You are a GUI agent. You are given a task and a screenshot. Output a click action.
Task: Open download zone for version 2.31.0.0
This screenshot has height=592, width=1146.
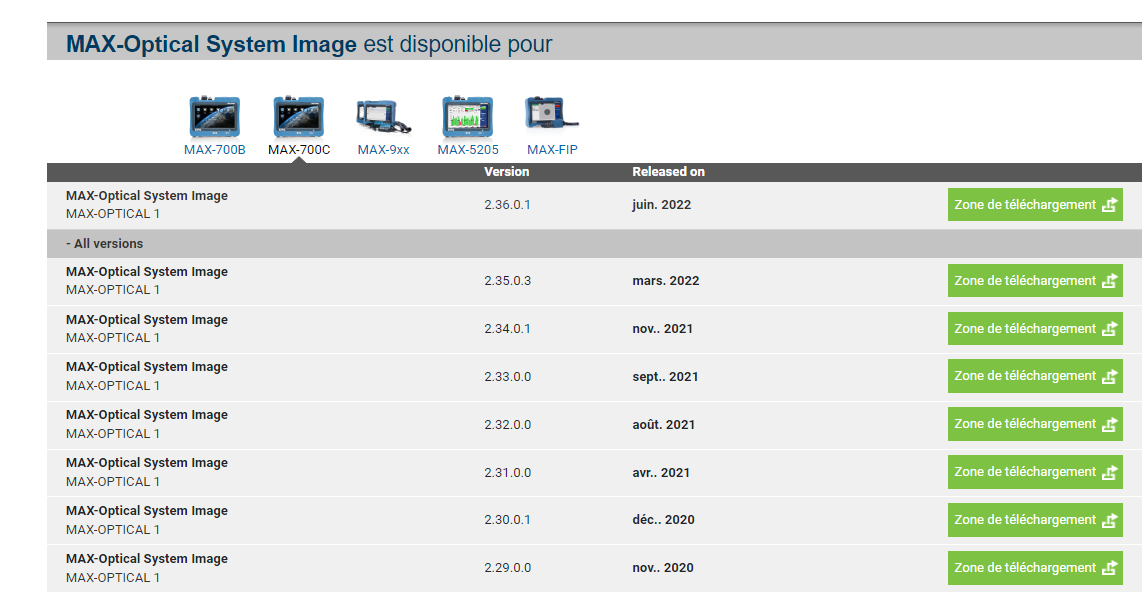[1035, 472]
